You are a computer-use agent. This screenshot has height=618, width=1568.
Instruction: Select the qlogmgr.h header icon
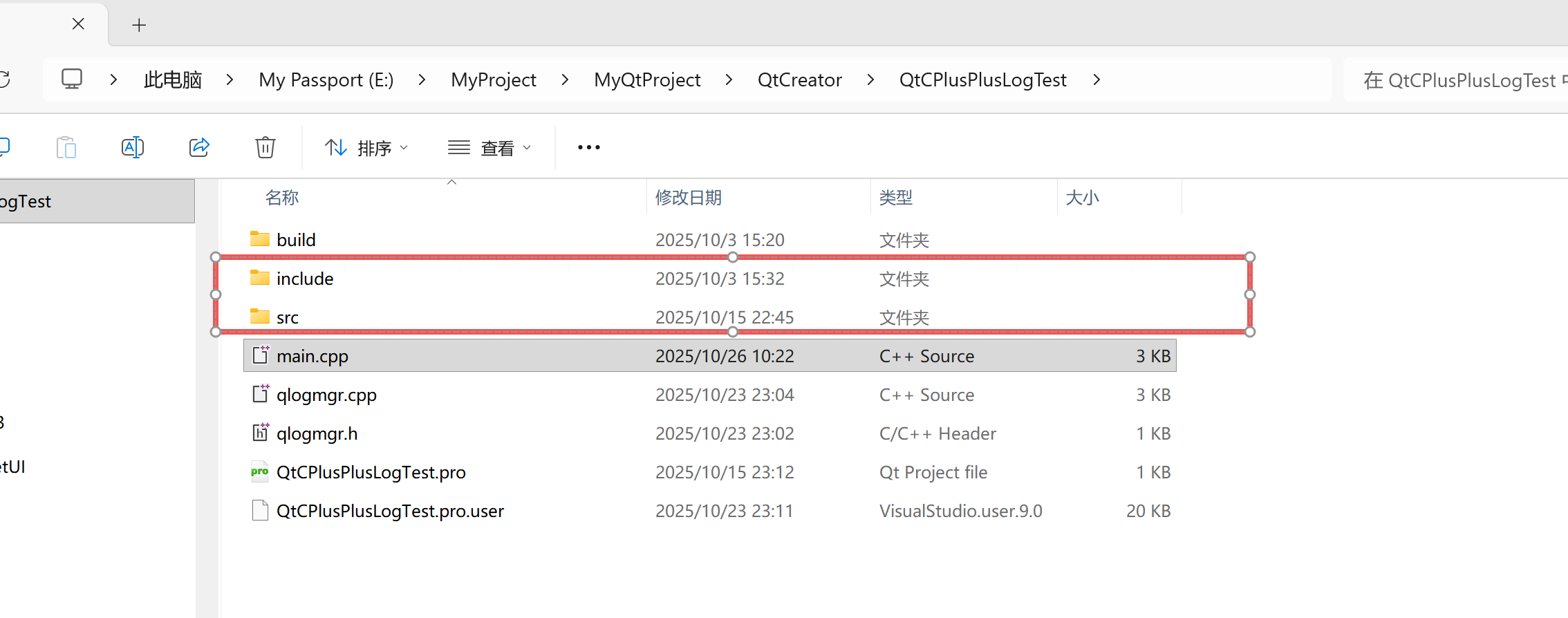(260, 433)
